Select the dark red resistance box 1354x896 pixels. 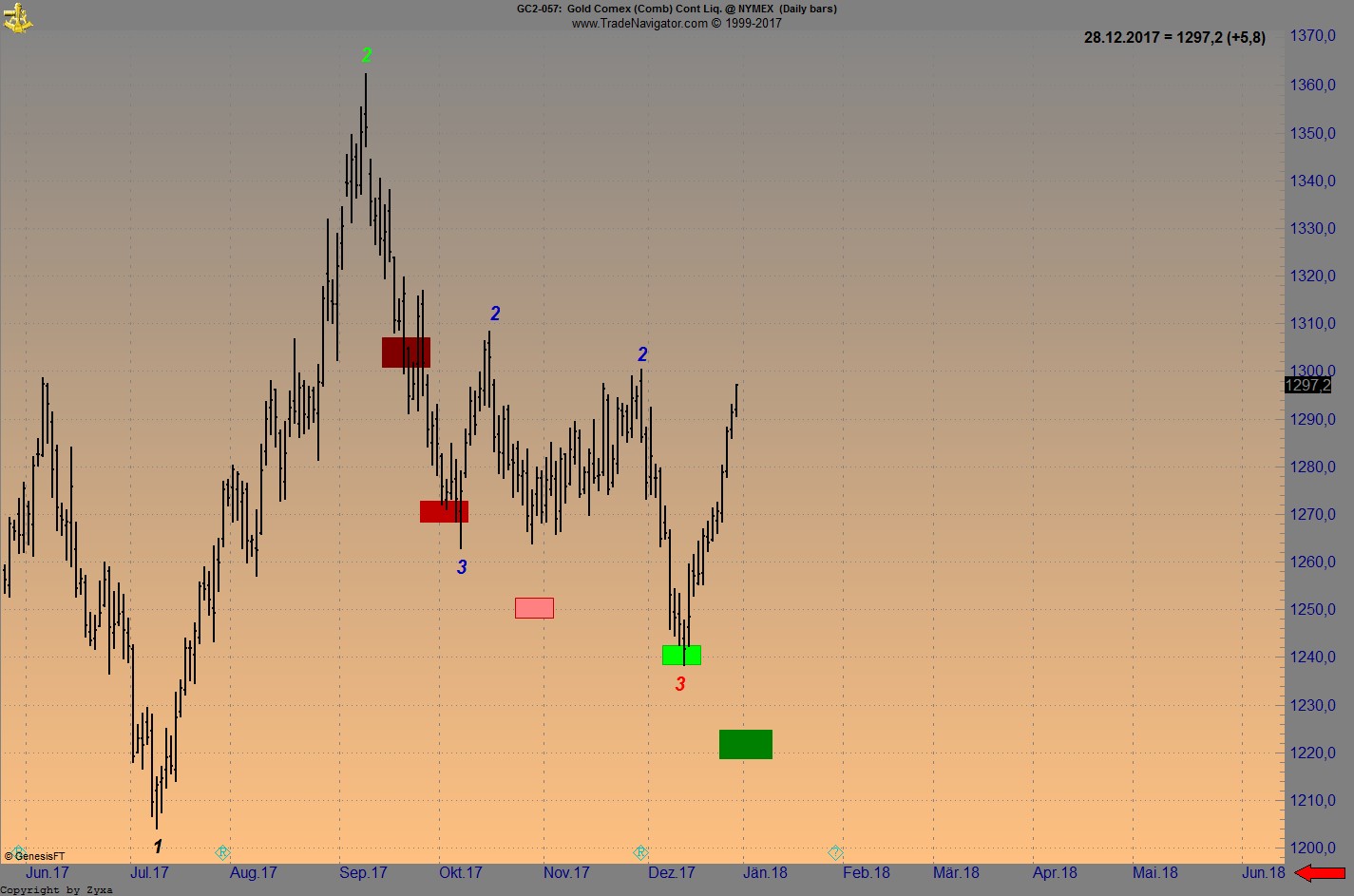406,353
